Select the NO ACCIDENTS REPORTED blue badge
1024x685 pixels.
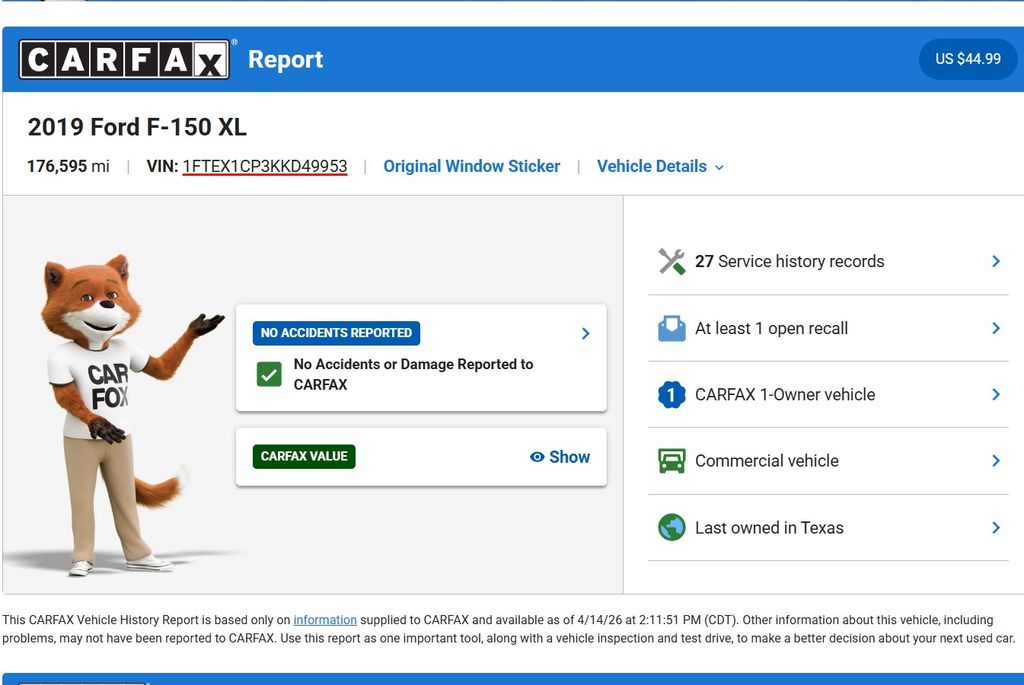click(336, 333)
